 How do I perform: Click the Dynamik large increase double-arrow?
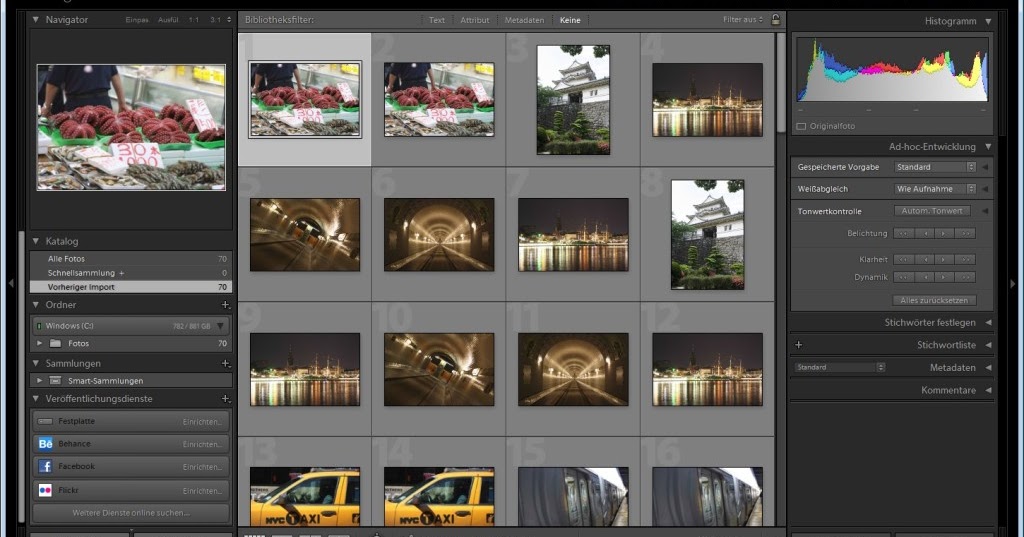coord(965,277)
